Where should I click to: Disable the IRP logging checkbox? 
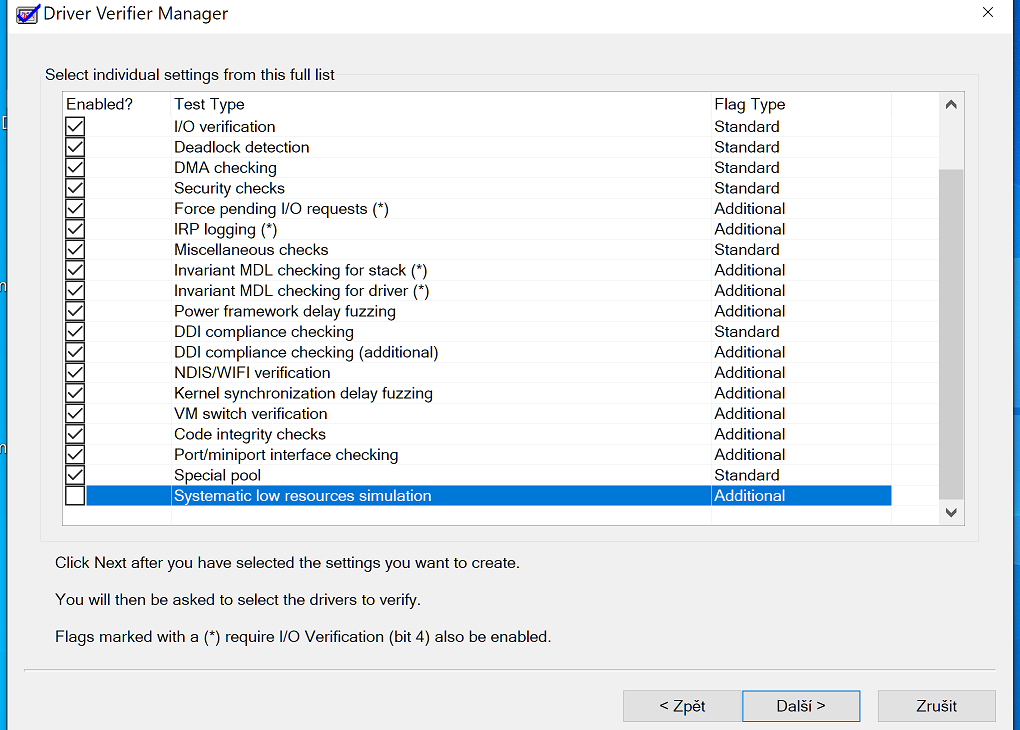(x=75, y=229)
